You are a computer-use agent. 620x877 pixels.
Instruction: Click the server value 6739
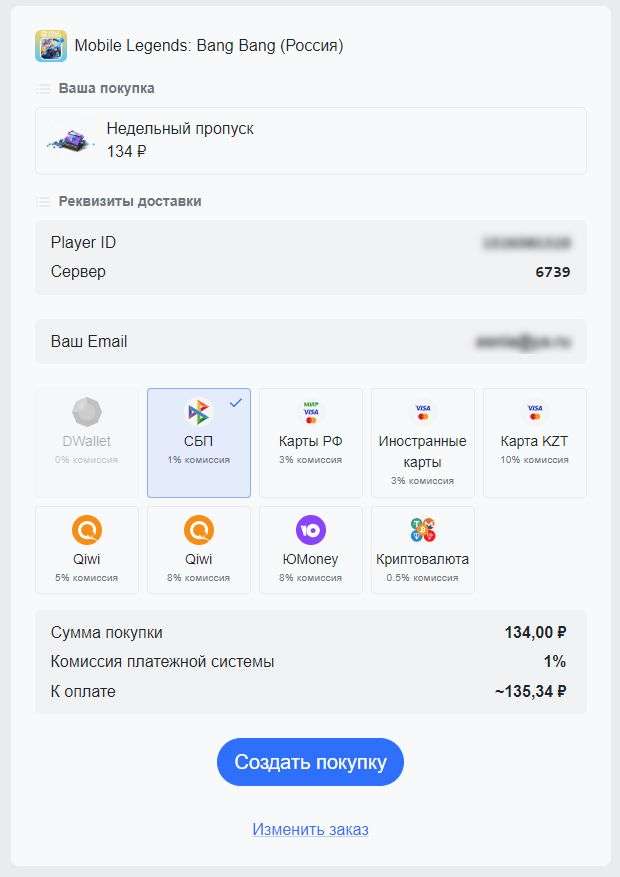tap(551, 272)
